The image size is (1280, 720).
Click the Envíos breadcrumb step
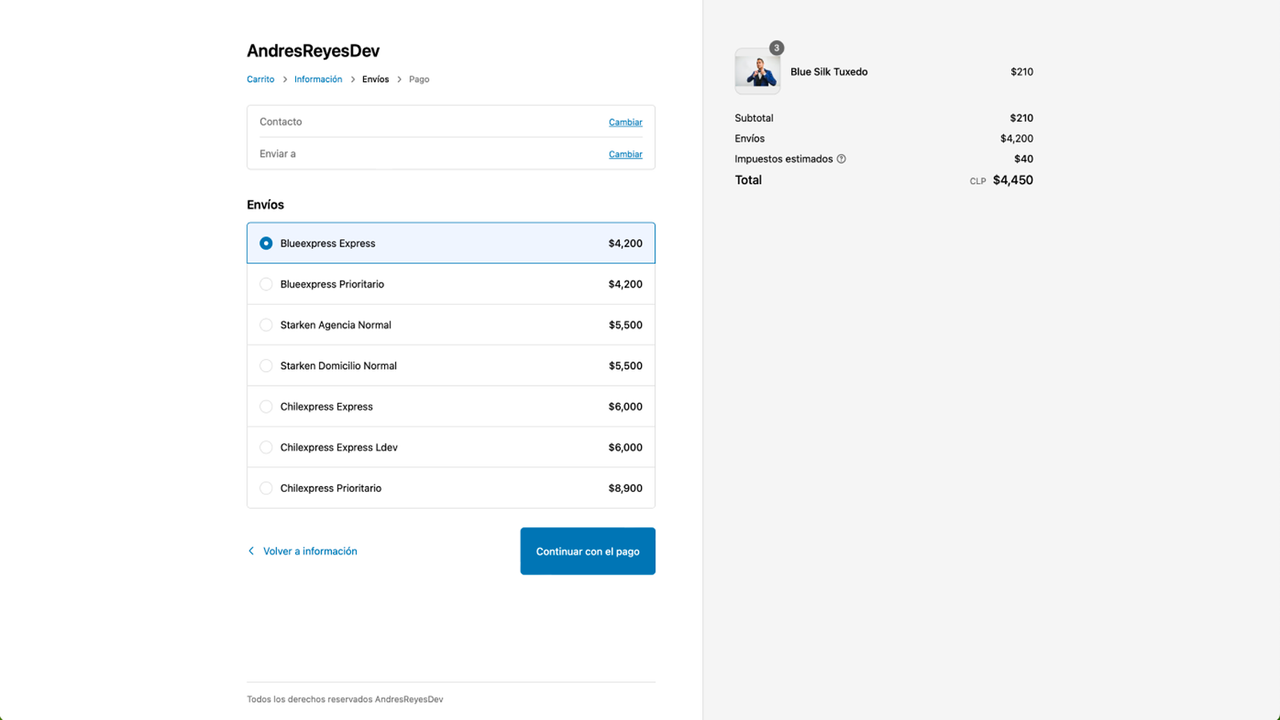point(375,79)
